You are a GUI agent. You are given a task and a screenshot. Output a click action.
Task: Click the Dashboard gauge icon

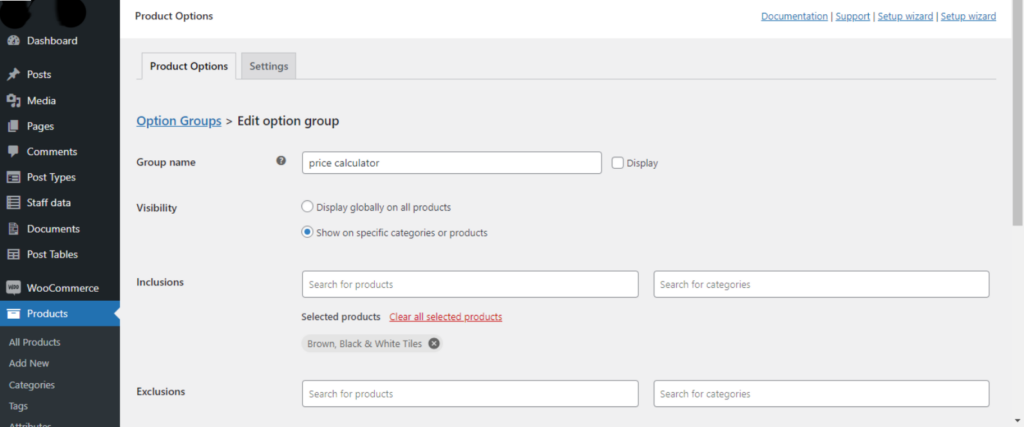pyautogui.click(x=13, y=40)
